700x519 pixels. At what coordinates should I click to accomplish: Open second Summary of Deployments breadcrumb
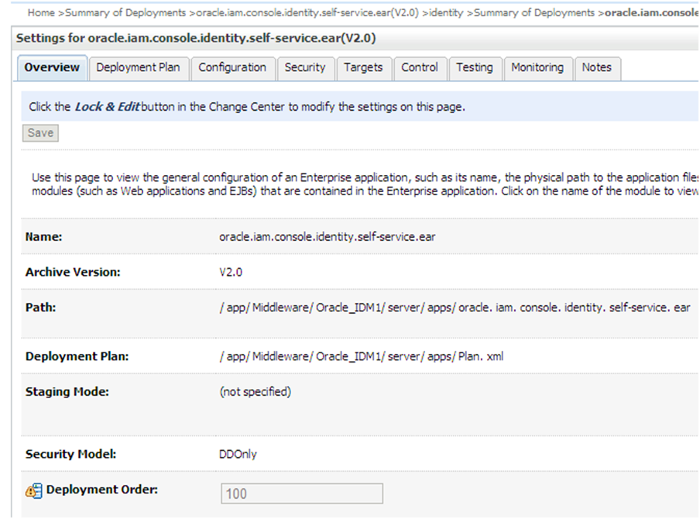point(534,12)
